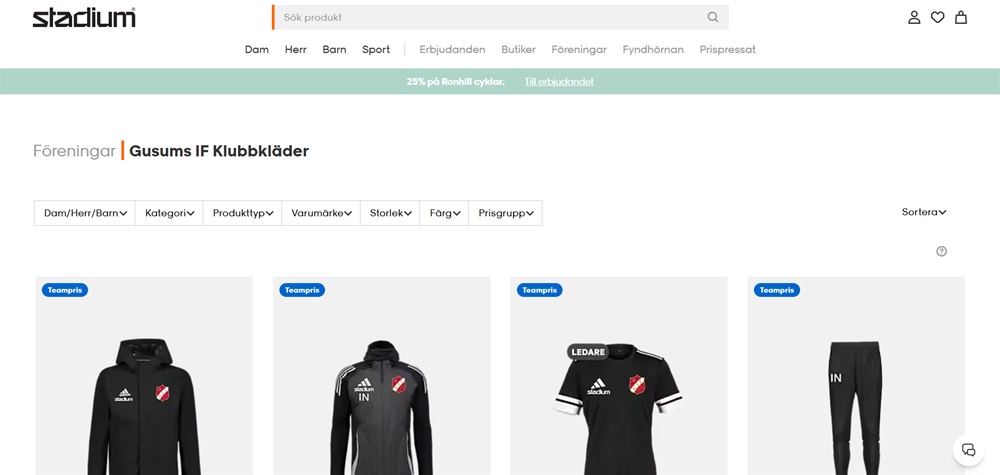Open the Sortera sorting dropdown
This screenshot has width=1000, height=475.
point(923,212)
